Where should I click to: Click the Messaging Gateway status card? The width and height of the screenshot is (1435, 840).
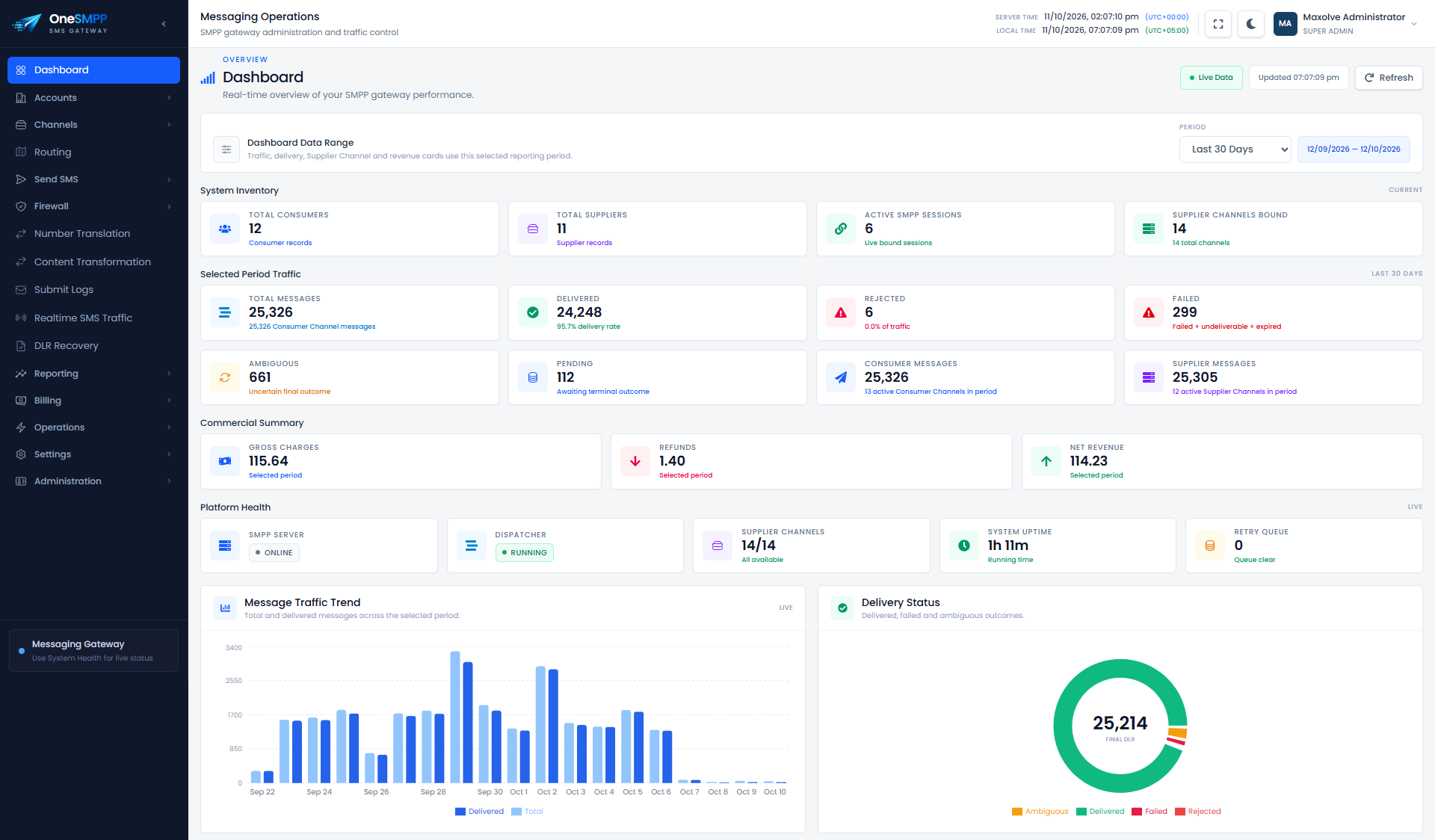point(93,650)
